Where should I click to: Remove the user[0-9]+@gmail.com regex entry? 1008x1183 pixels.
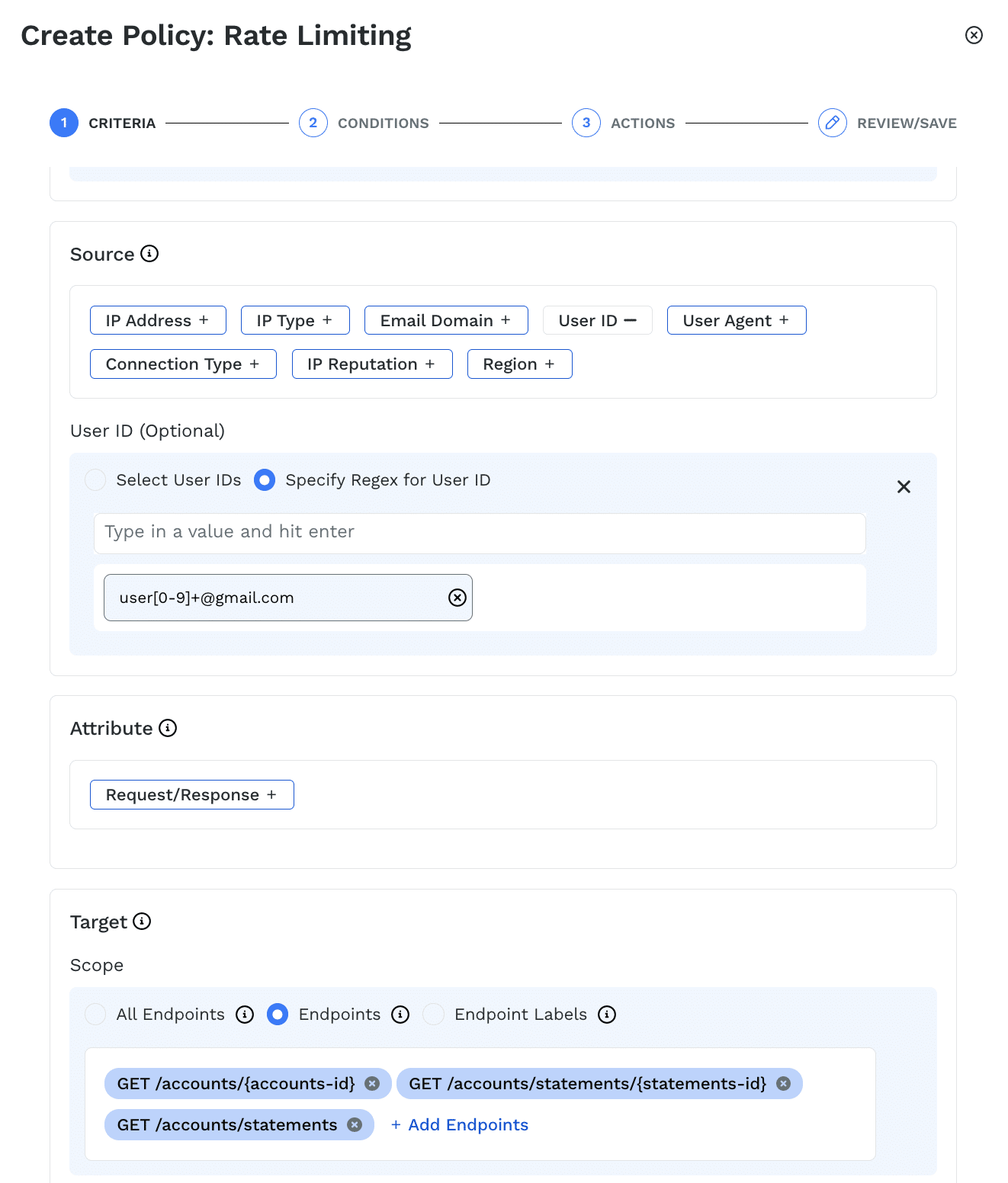click(x=457, y=598)
